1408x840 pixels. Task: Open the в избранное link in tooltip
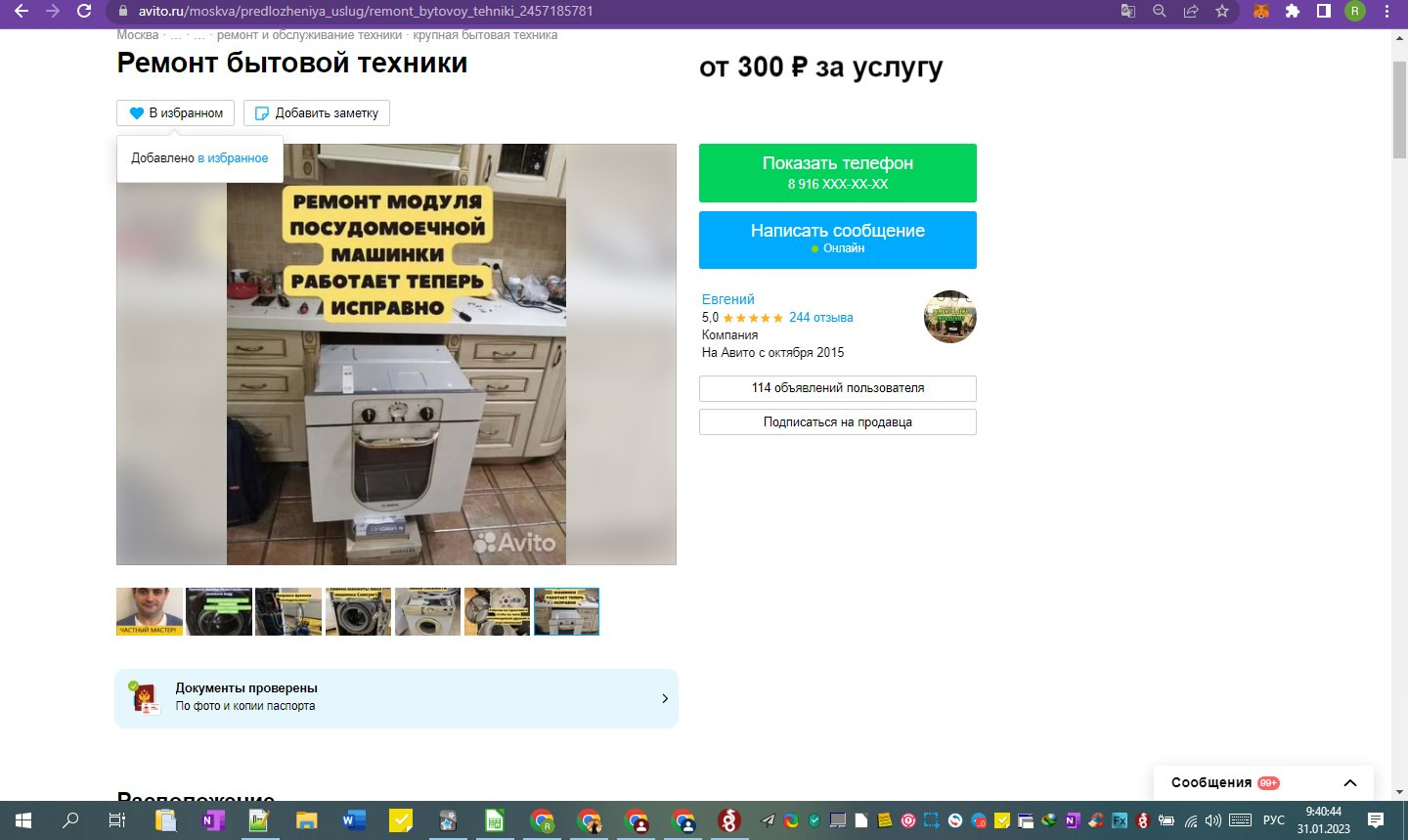point(233,157)
